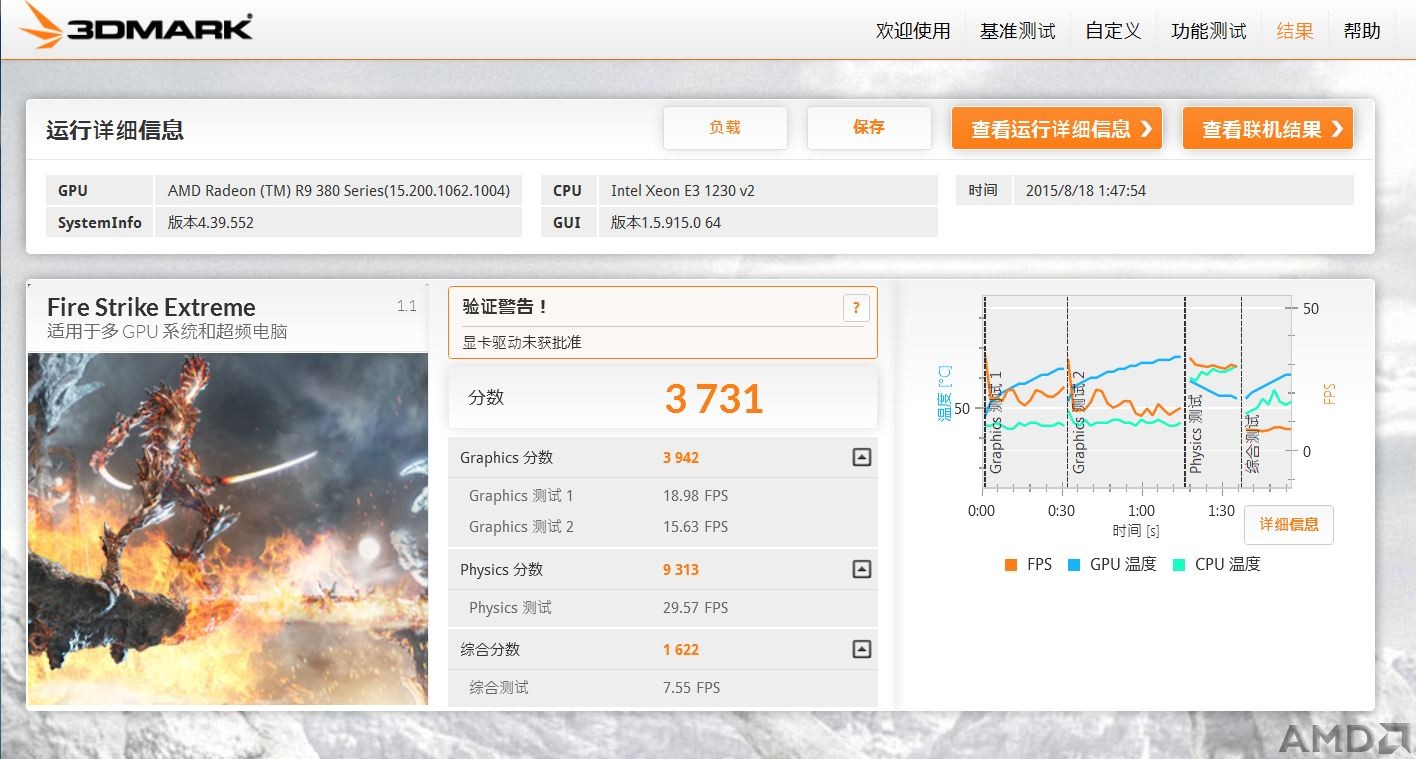Switch to the 基准测试 tab
Image resolution: width=1416 pixels, height=759 pixels.
point(1017,31)
